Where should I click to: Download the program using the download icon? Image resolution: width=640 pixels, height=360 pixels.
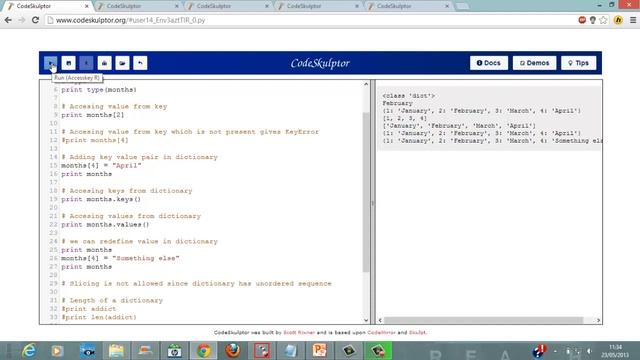pos(104,63)
